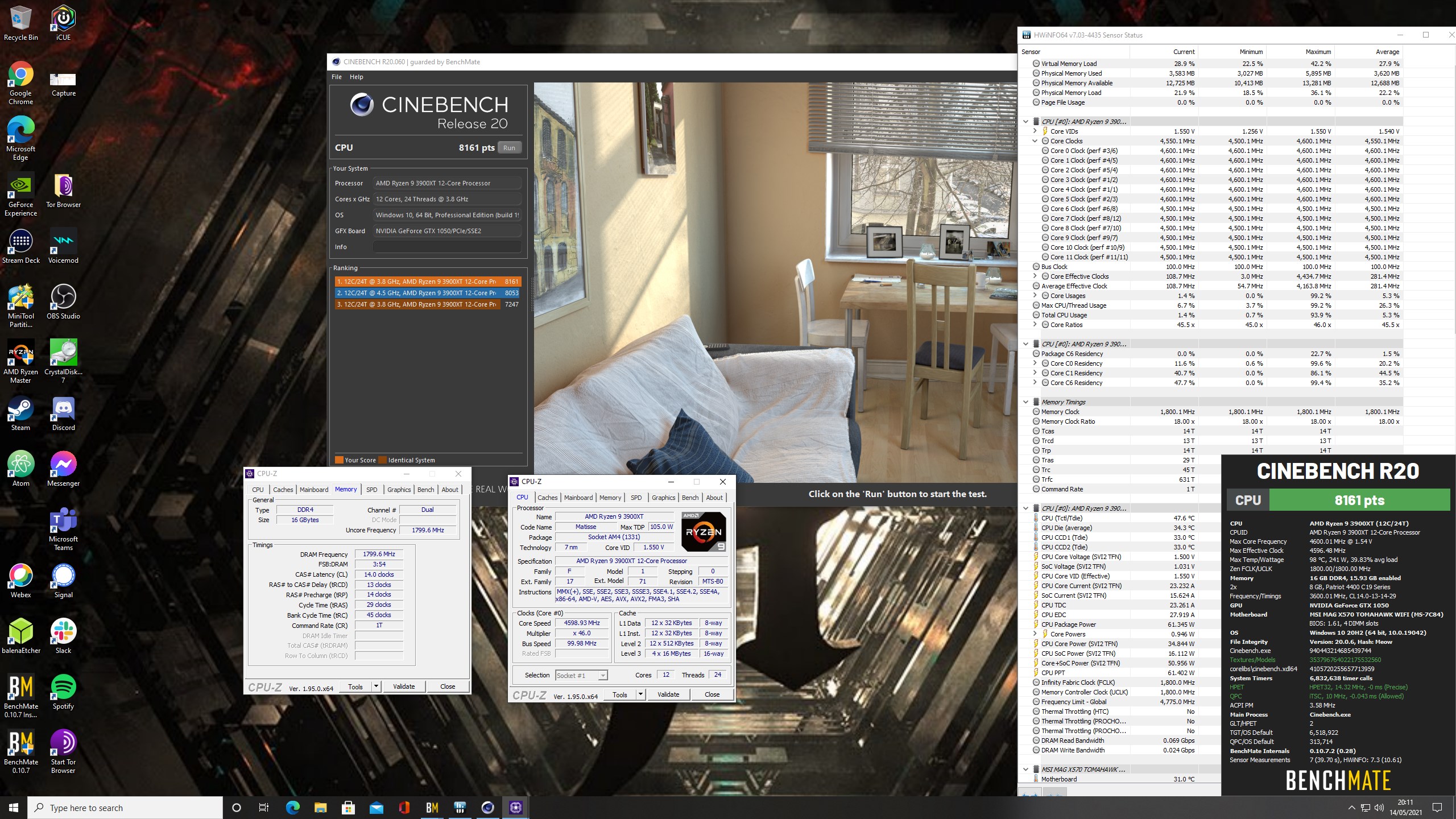The height and width of the screenshot is (819, 1456).
Task: Open Bench tab in front CPU-Z window
Action: click(690, 498)
